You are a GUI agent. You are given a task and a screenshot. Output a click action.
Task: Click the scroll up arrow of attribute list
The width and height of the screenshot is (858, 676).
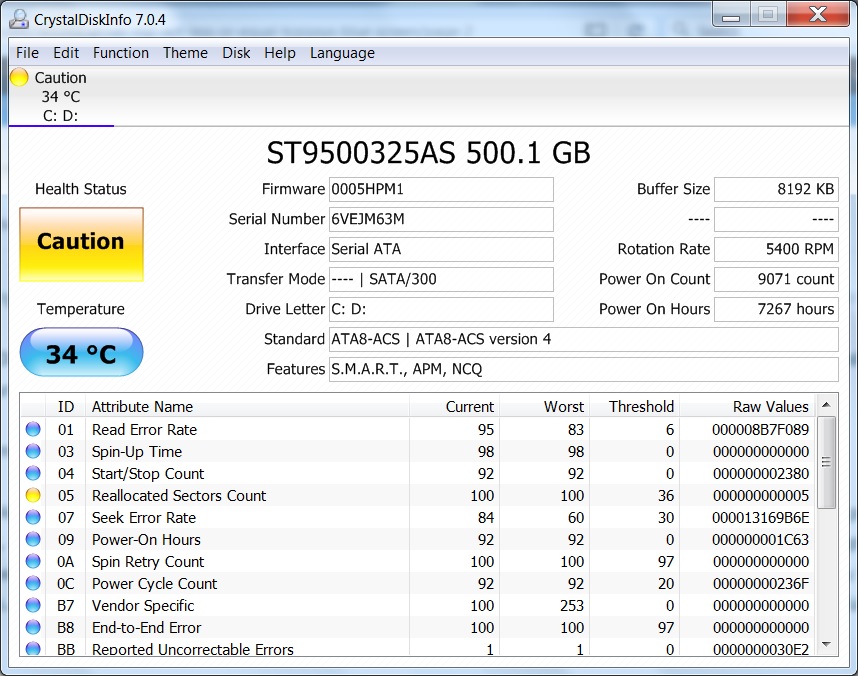tap(826, 405)
